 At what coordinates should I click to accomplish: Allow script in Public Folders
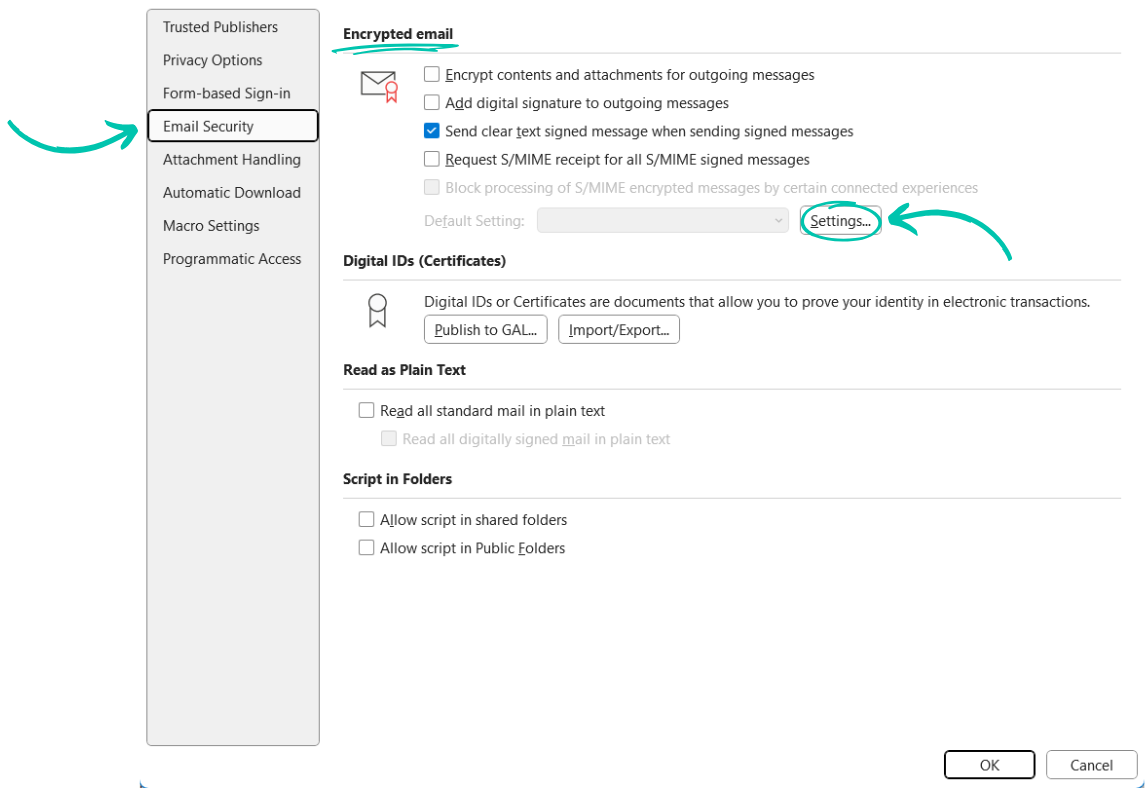pos(367,547)
